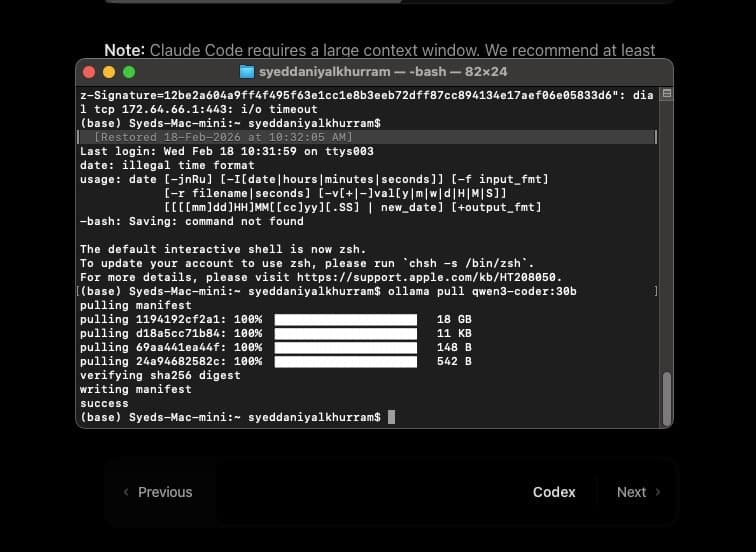Screen dimensions: 756x552
Task: Click the '11 KB' size value
Action: pos(454,333)
